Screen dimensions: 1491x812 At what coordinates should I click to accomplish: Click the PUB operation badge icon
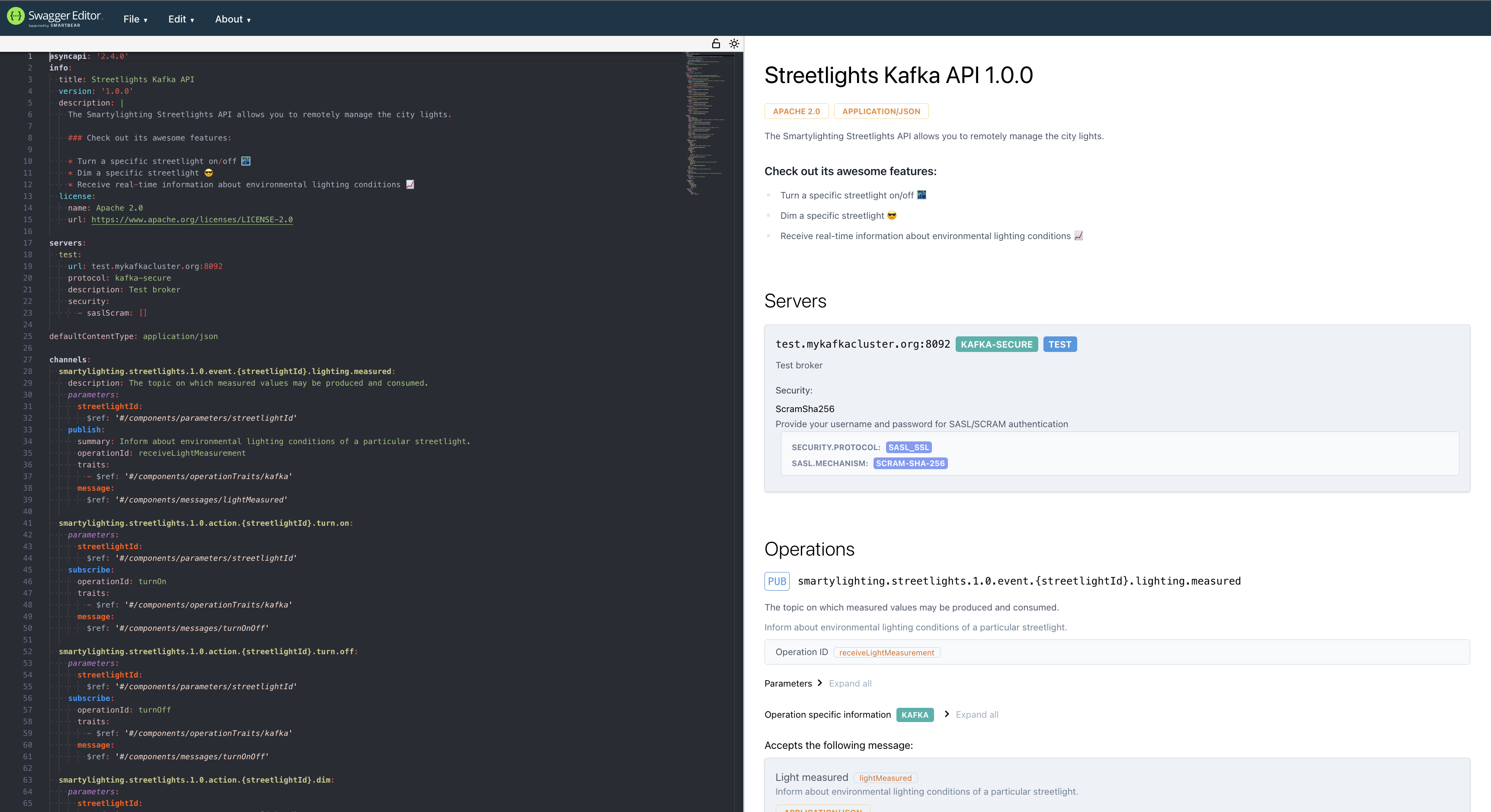[x=777, y=581]
